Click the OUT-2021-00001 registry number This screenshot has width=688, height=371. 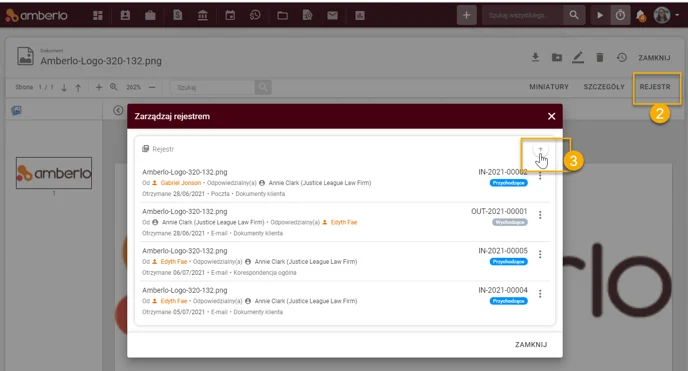coord(499,211)
